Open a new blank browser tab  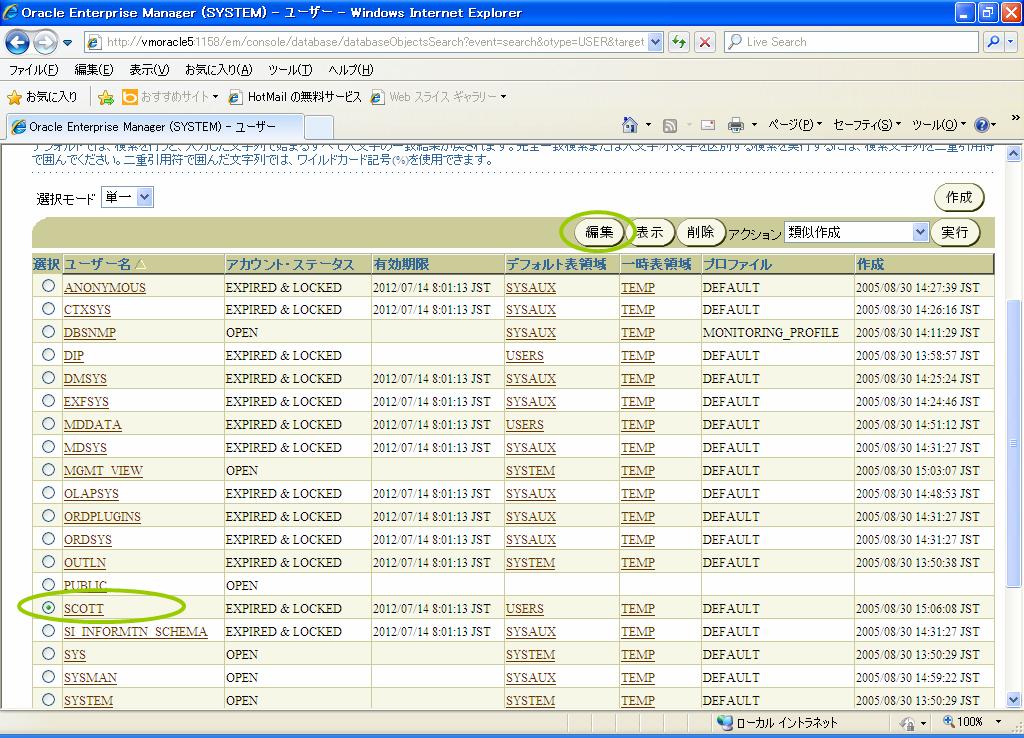(319, 127)
